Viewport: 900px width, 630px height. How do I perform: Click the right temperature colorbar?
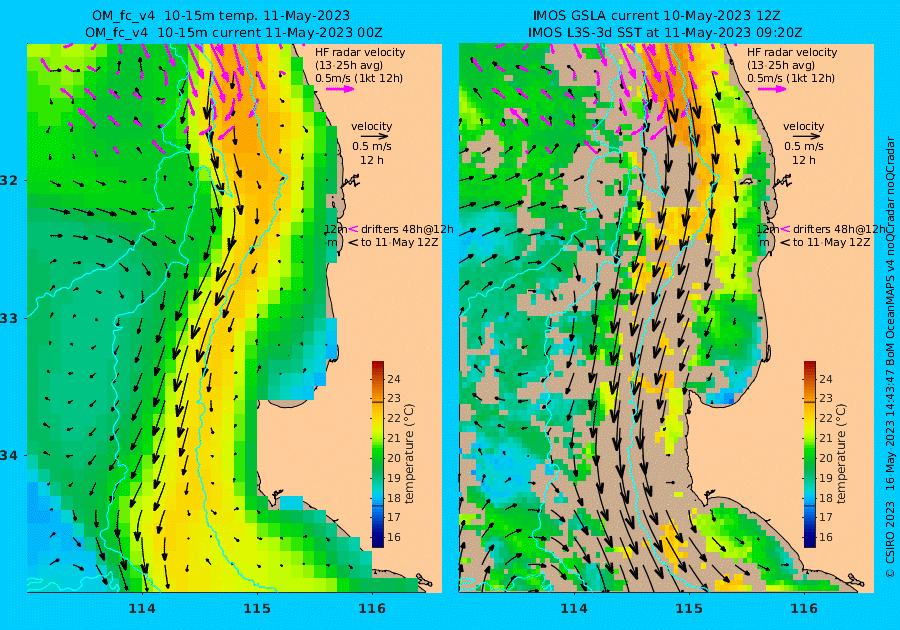click(809, 454)
